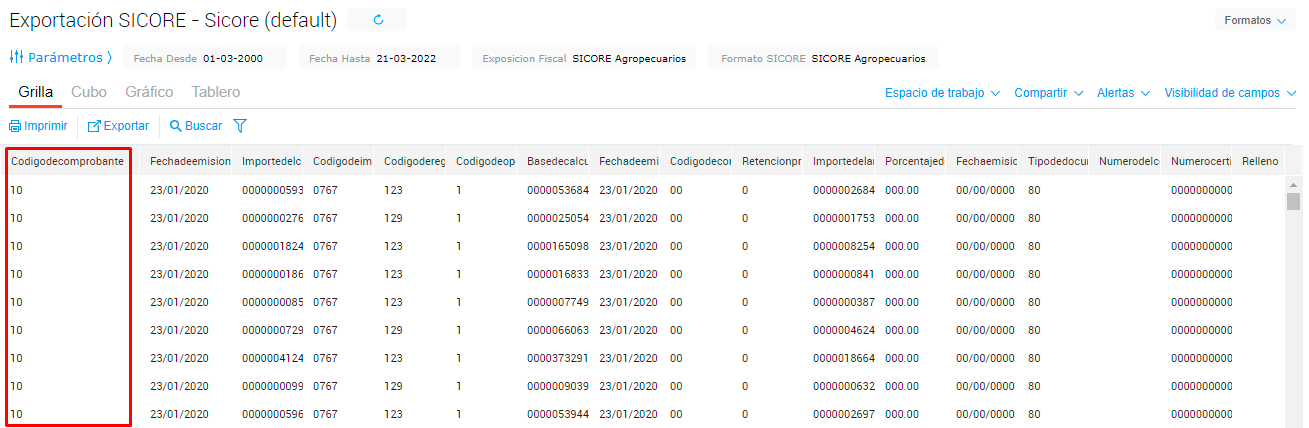1309x428 pixels.
Task: Click the Codigodecomprobante column header
Action: click(68, 161)
